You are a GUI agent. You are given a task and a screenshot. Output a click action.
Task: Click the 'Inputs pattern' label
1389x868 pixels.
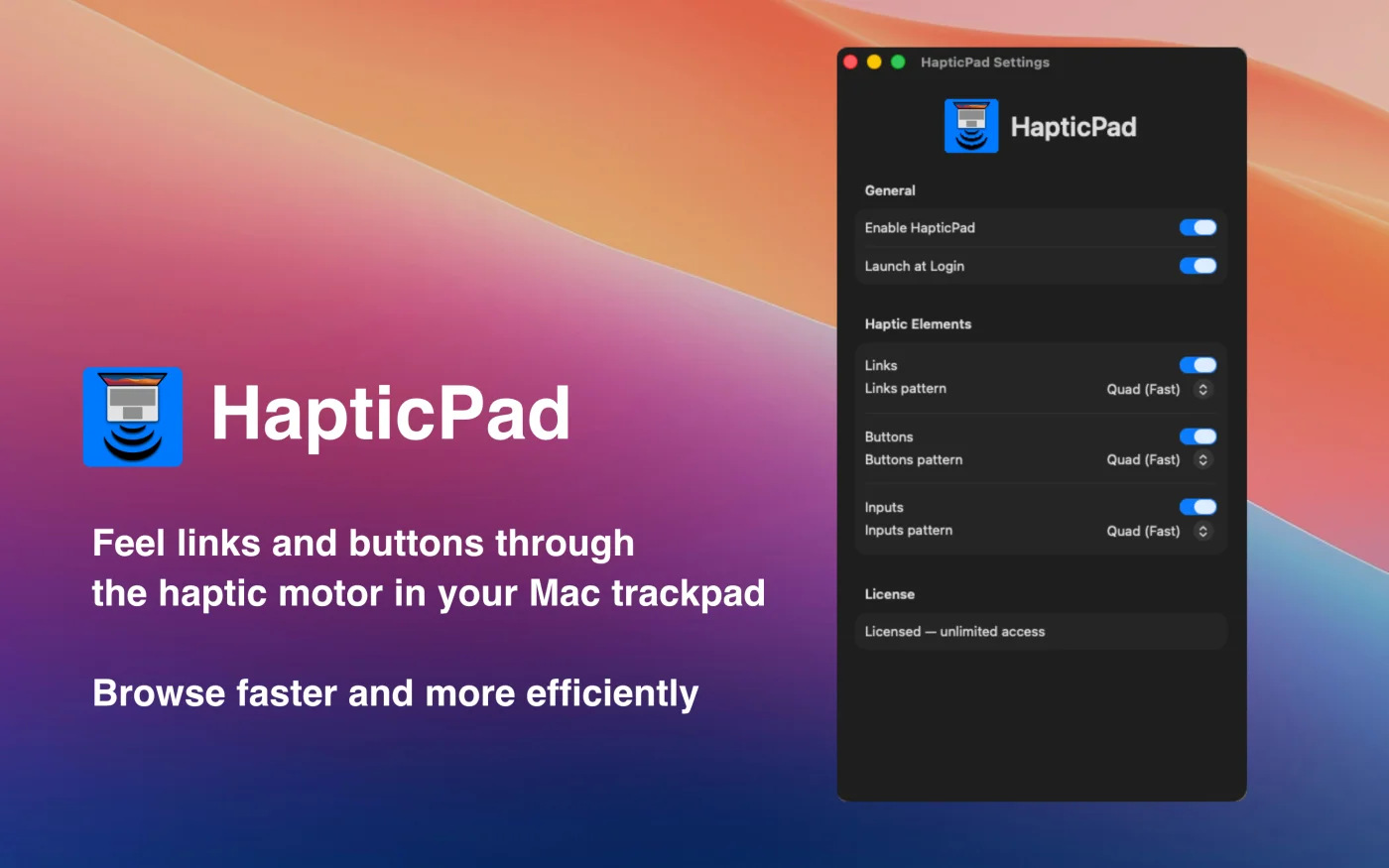[x=909, y=531]
